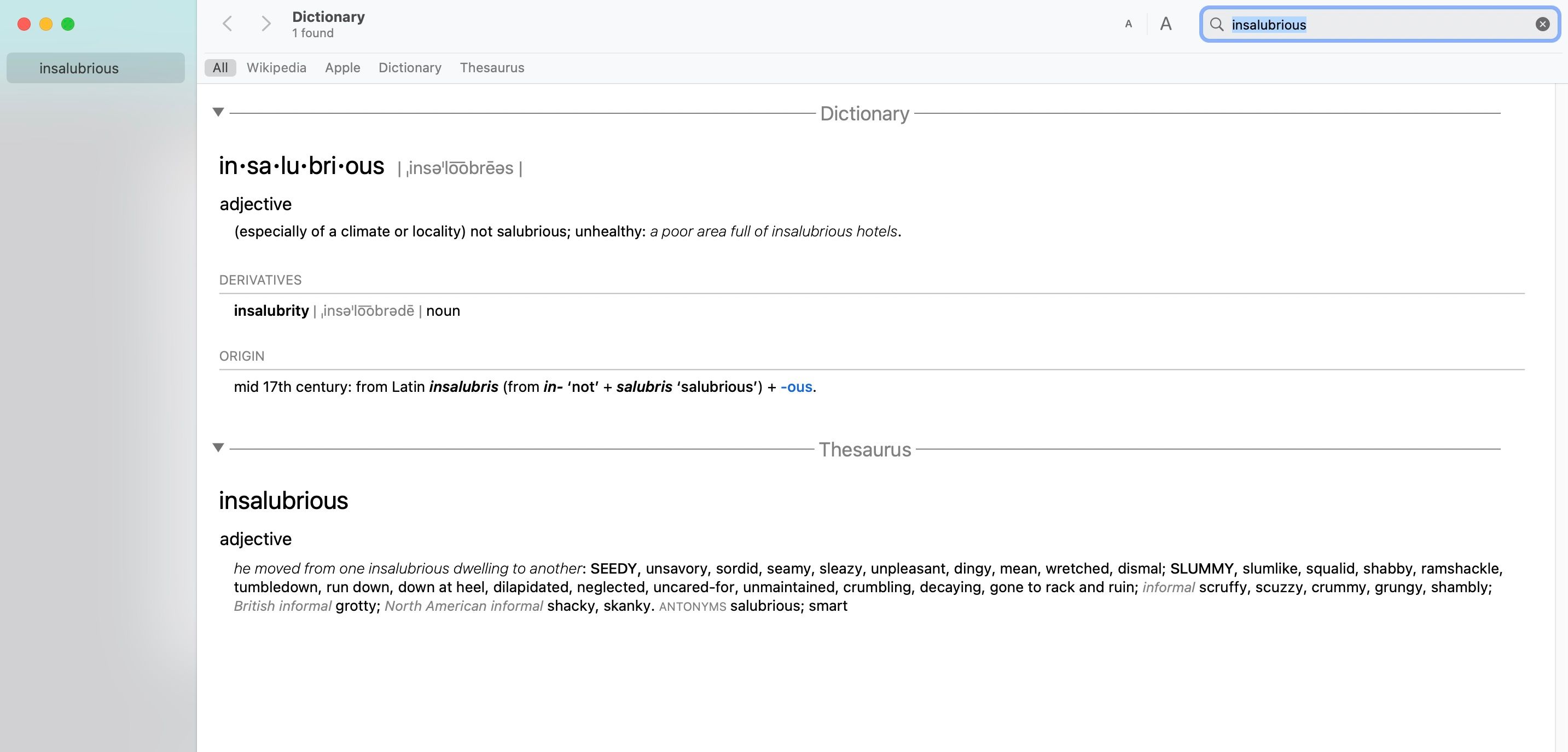
Task: Collapse the Dictionary section triangle
Action: [218, 112]
